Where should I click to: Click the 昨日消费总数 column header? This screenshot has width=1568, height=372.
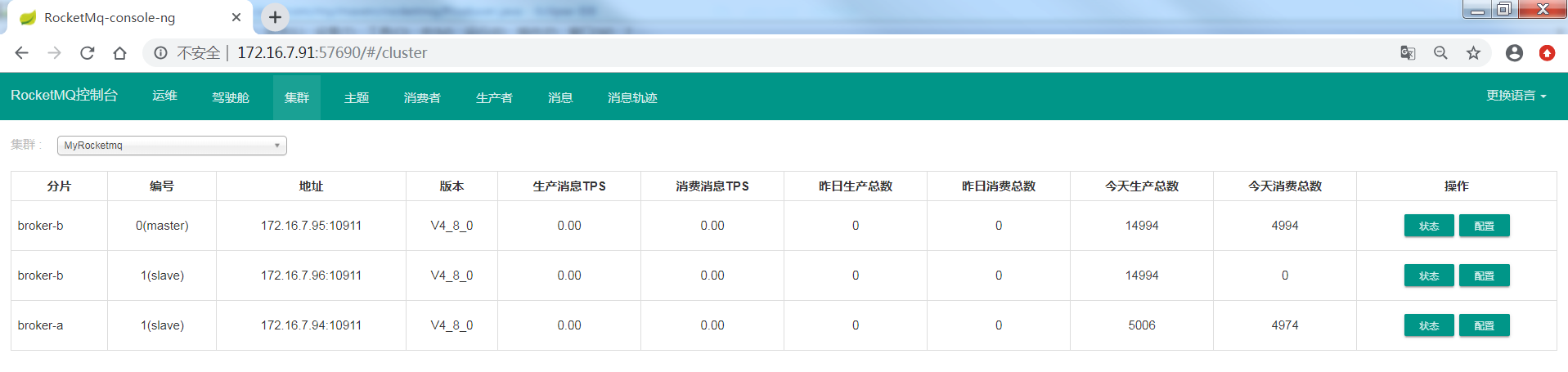point(999,186)
